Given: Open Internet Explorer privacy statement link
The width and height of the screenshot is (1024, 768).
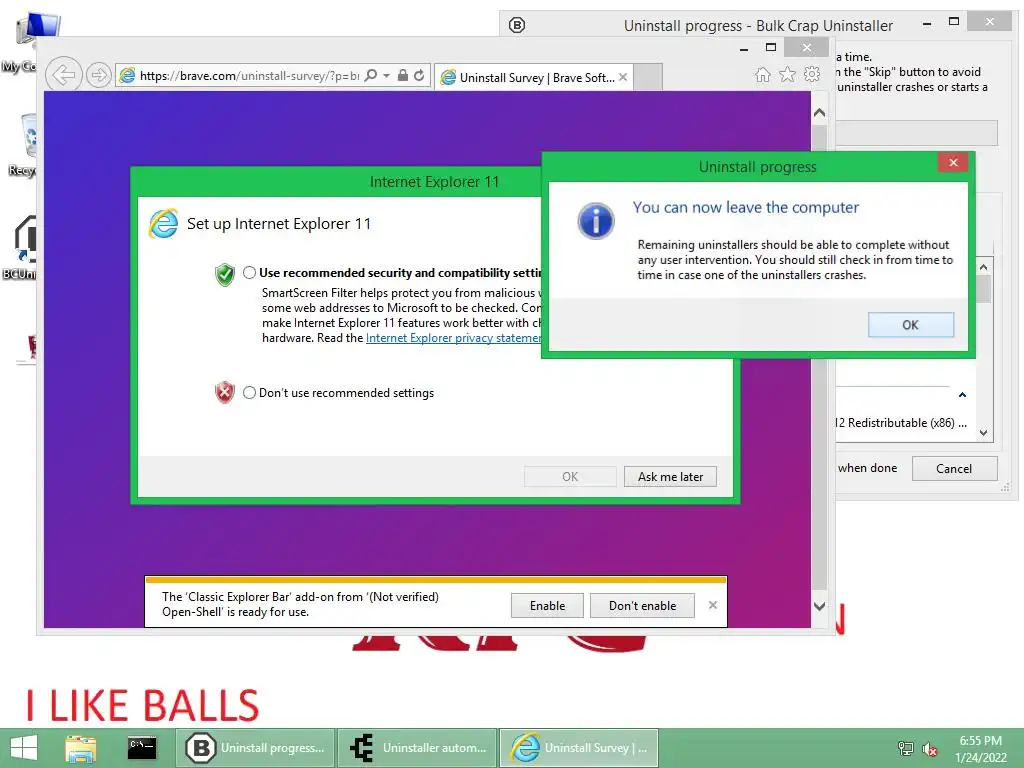Looking at the screenshot, I should [454, 338].
